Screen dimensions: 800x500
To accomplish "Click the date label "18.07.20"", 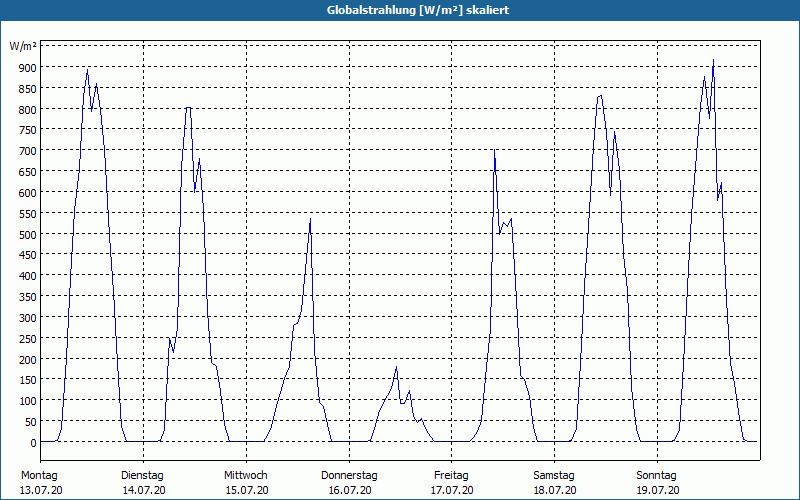I will click(555, 491).
